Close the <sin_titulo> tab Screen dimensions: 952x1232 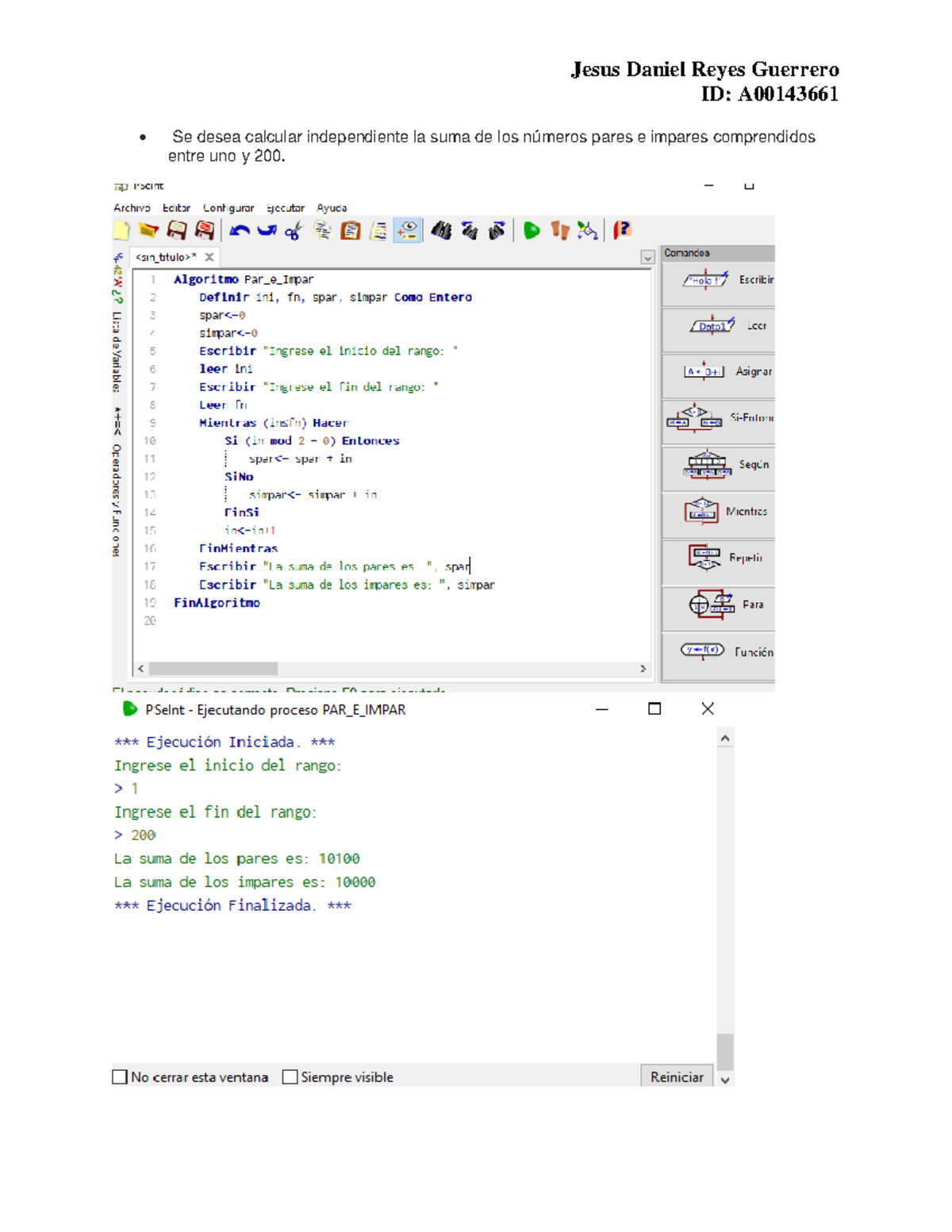[x=209, y=257]
